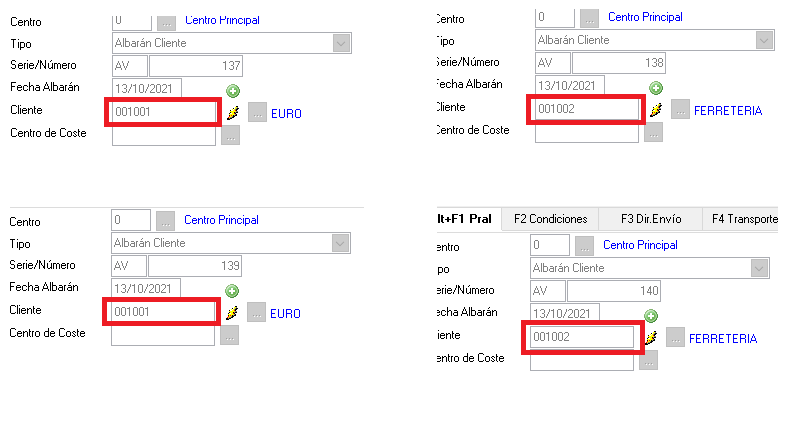Screen dimensions: 786x428
Task: Click the Cliente field in albarán 139
Action: [160, 312]
